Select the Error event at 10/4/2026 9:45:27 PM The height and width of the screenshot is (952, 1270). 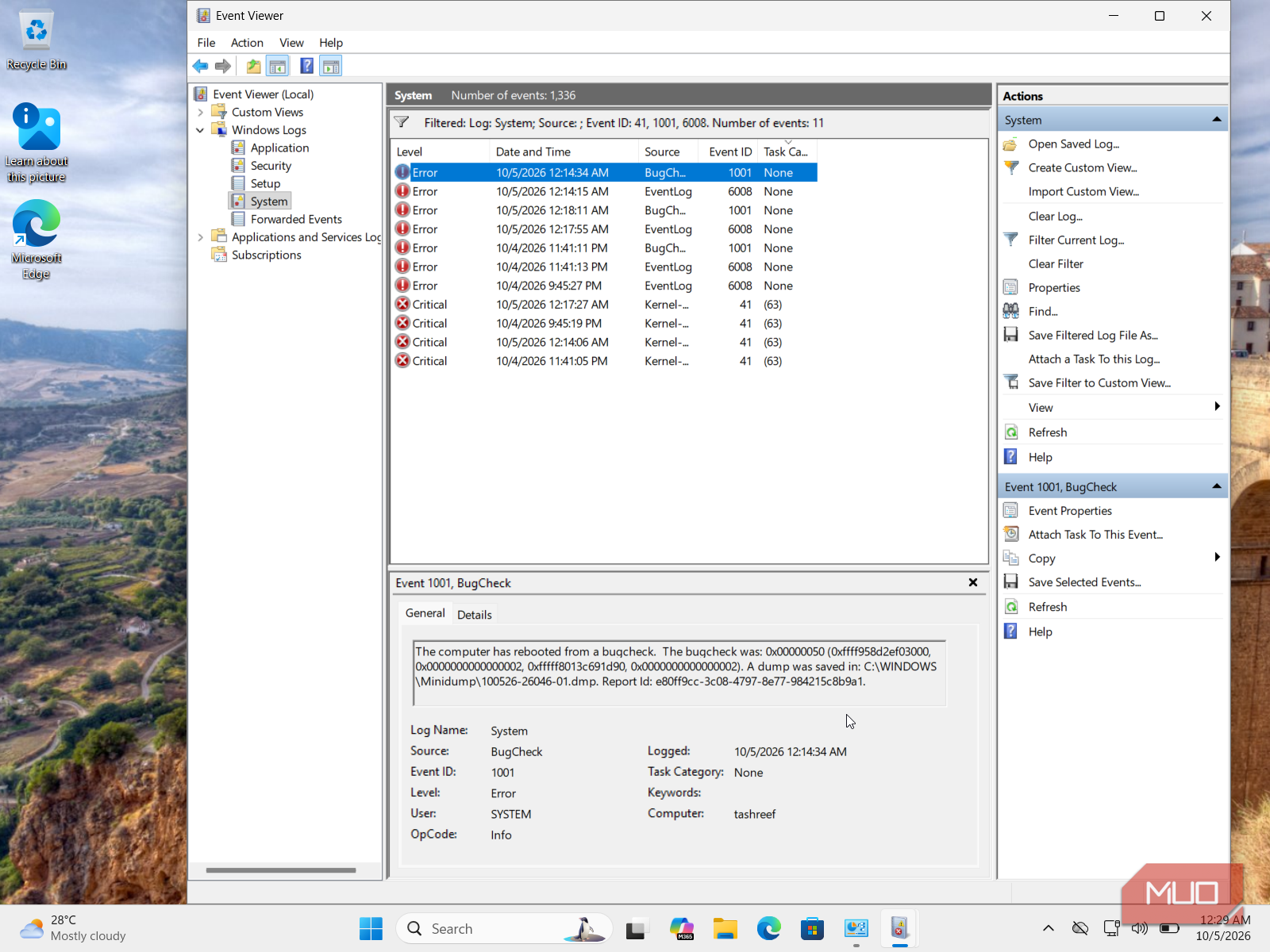click(605, 286)
